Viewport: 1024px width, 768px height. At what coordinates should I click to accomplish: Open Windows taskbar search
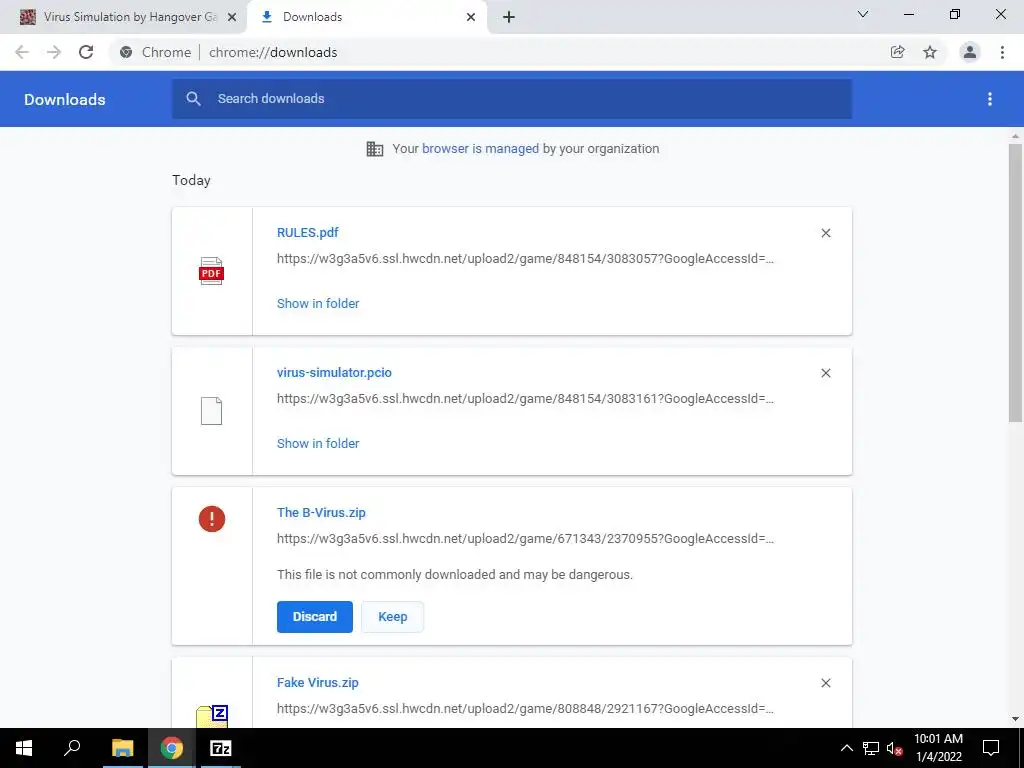click(x=72, y=748)
